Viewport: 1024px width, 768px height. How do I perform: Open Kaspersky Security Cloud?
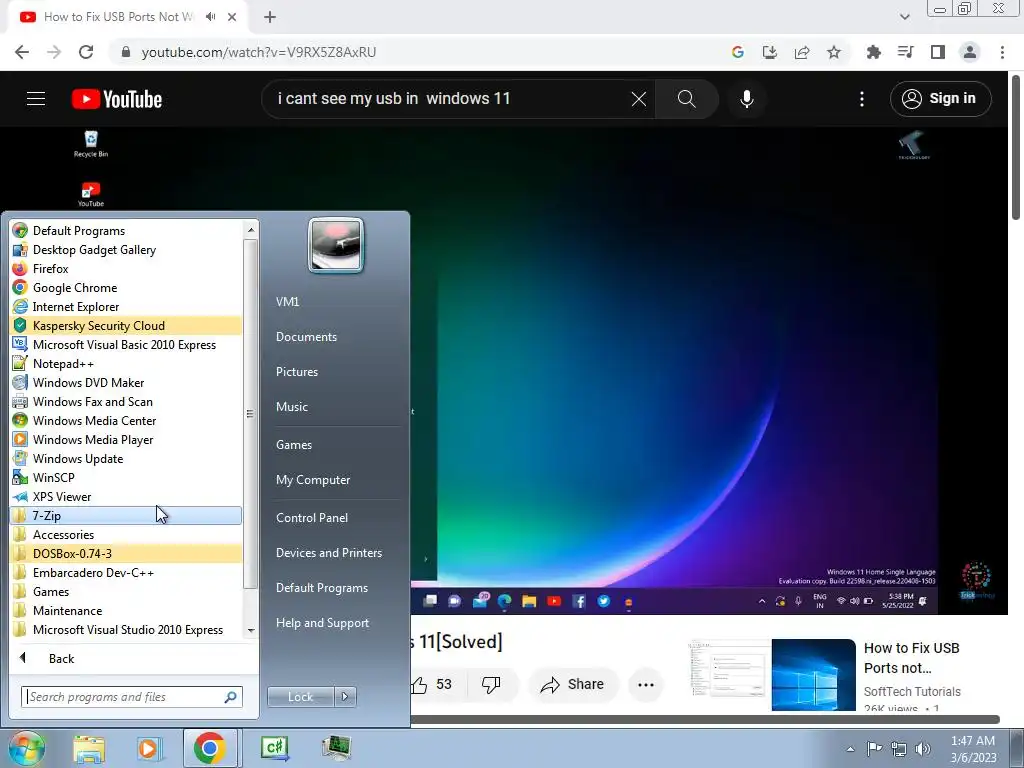coord(126,325)
